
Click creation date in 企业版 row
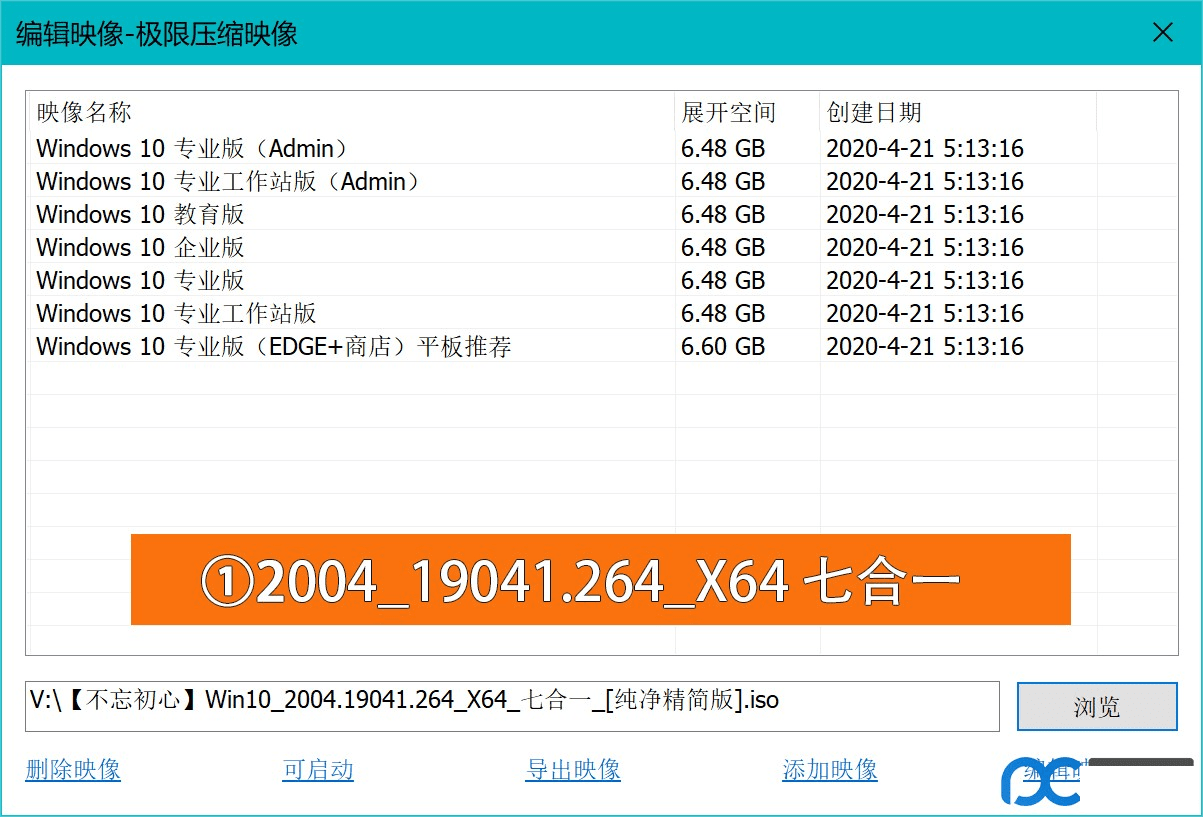click(x=925, y=248)
